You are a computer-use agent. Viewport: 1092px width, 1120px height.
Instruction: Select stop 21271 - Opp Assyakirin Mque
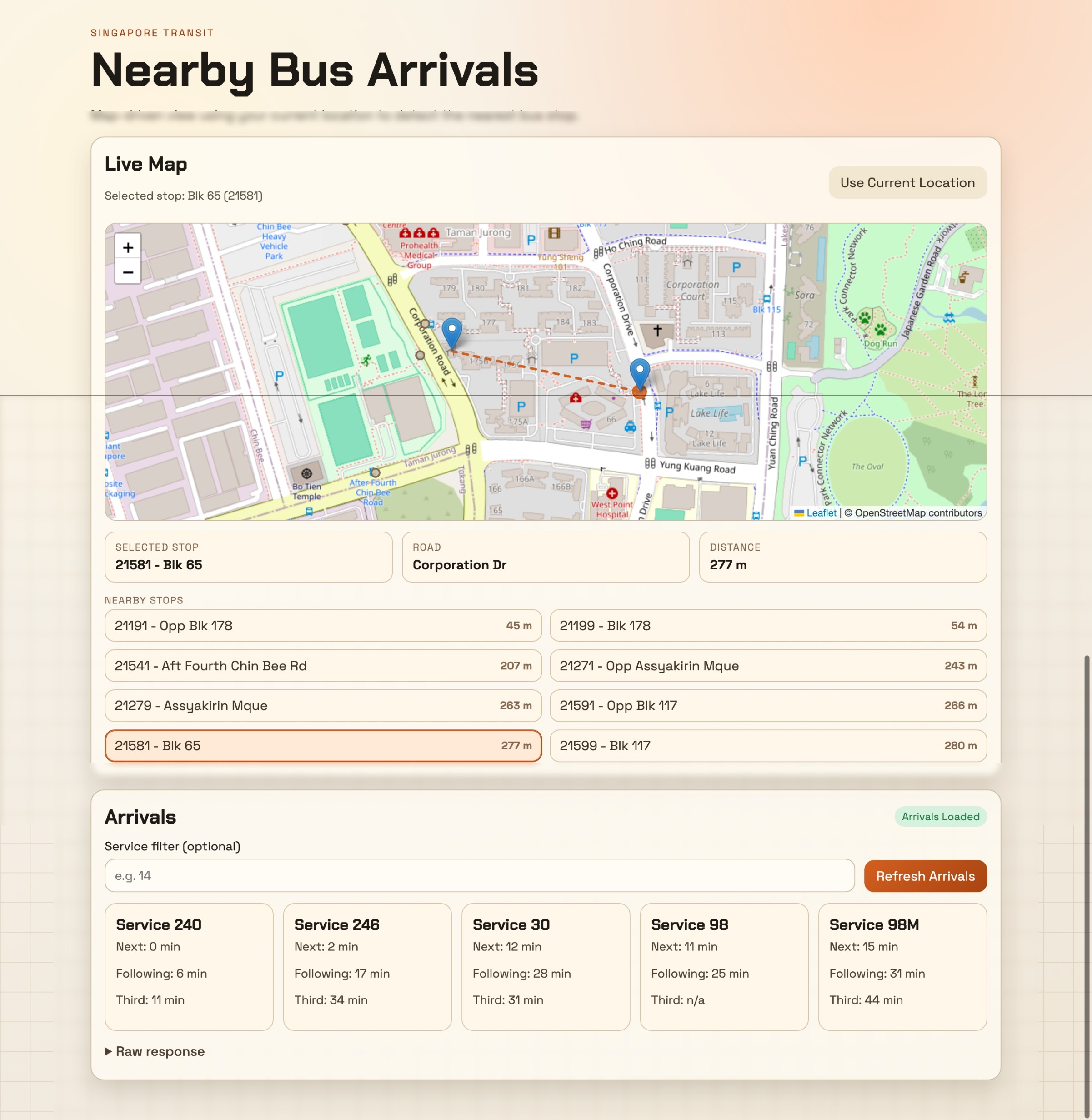click(x=768, y=666)
